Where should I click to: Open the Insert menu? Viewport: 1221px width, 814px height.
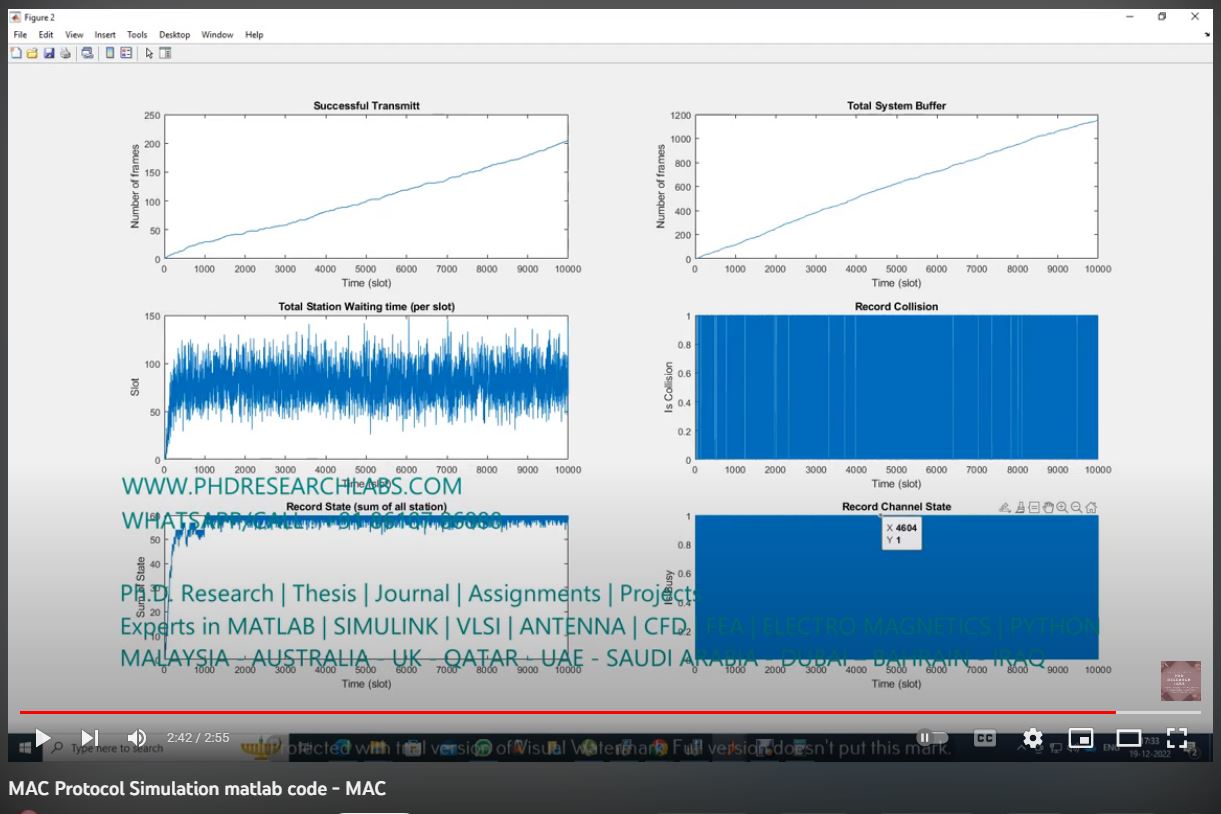[x=105, y=35]
